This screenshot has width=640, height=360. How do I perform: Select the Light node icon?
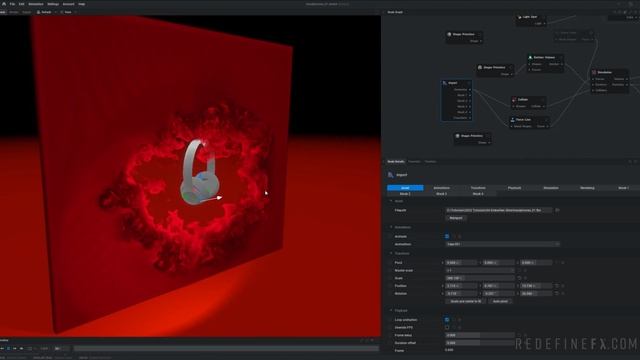pyautogui.click(x=519, y=17)
